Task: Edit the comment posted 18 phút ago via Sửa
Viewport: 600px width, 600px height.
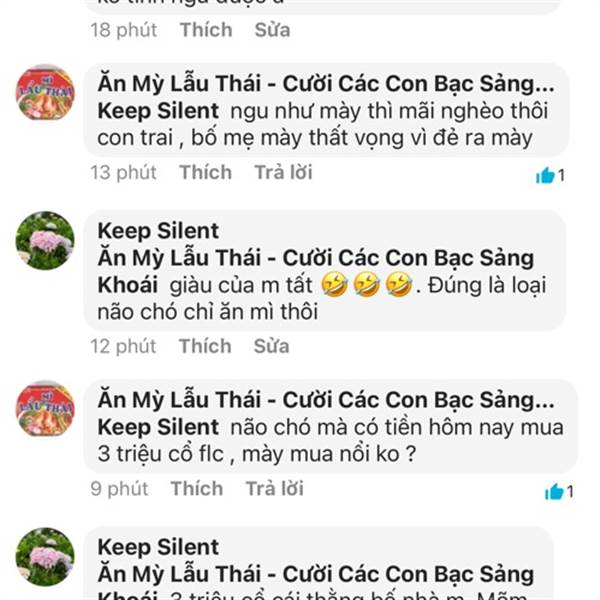Action: [272, 30]
